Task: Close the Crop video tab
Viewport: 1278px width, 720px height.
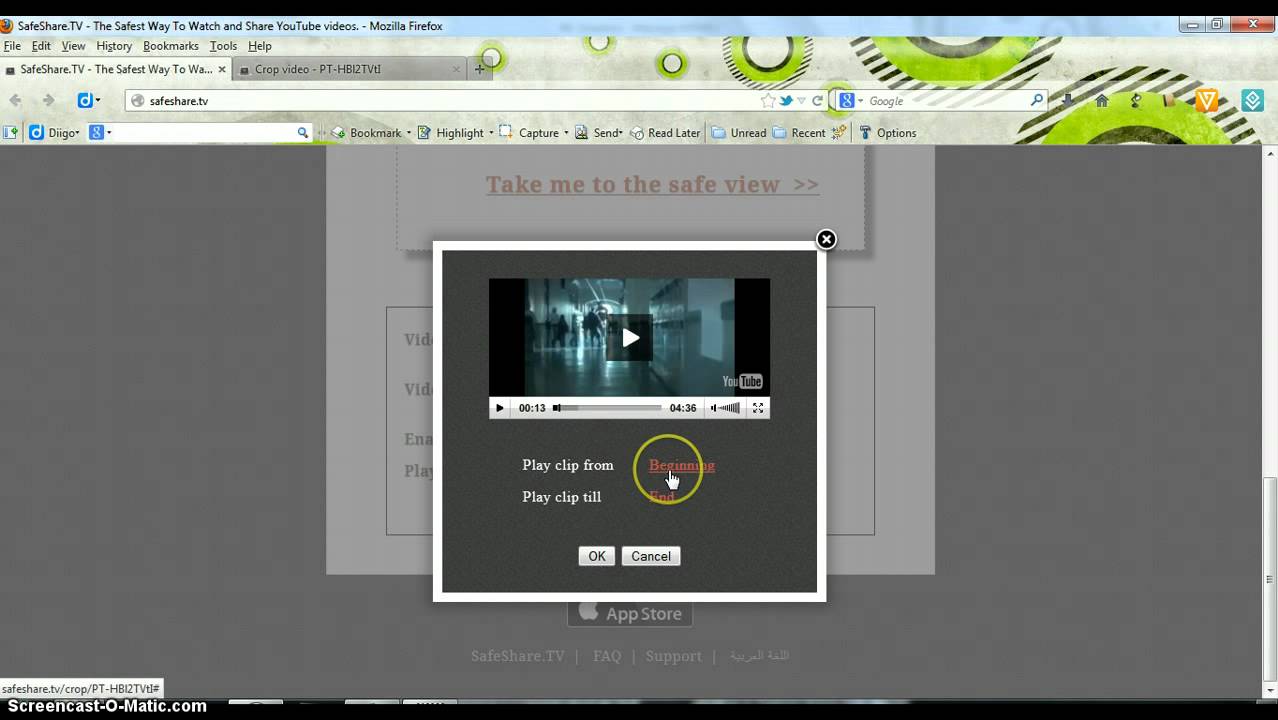Action: pyautogui.click(x=456, y=69)
